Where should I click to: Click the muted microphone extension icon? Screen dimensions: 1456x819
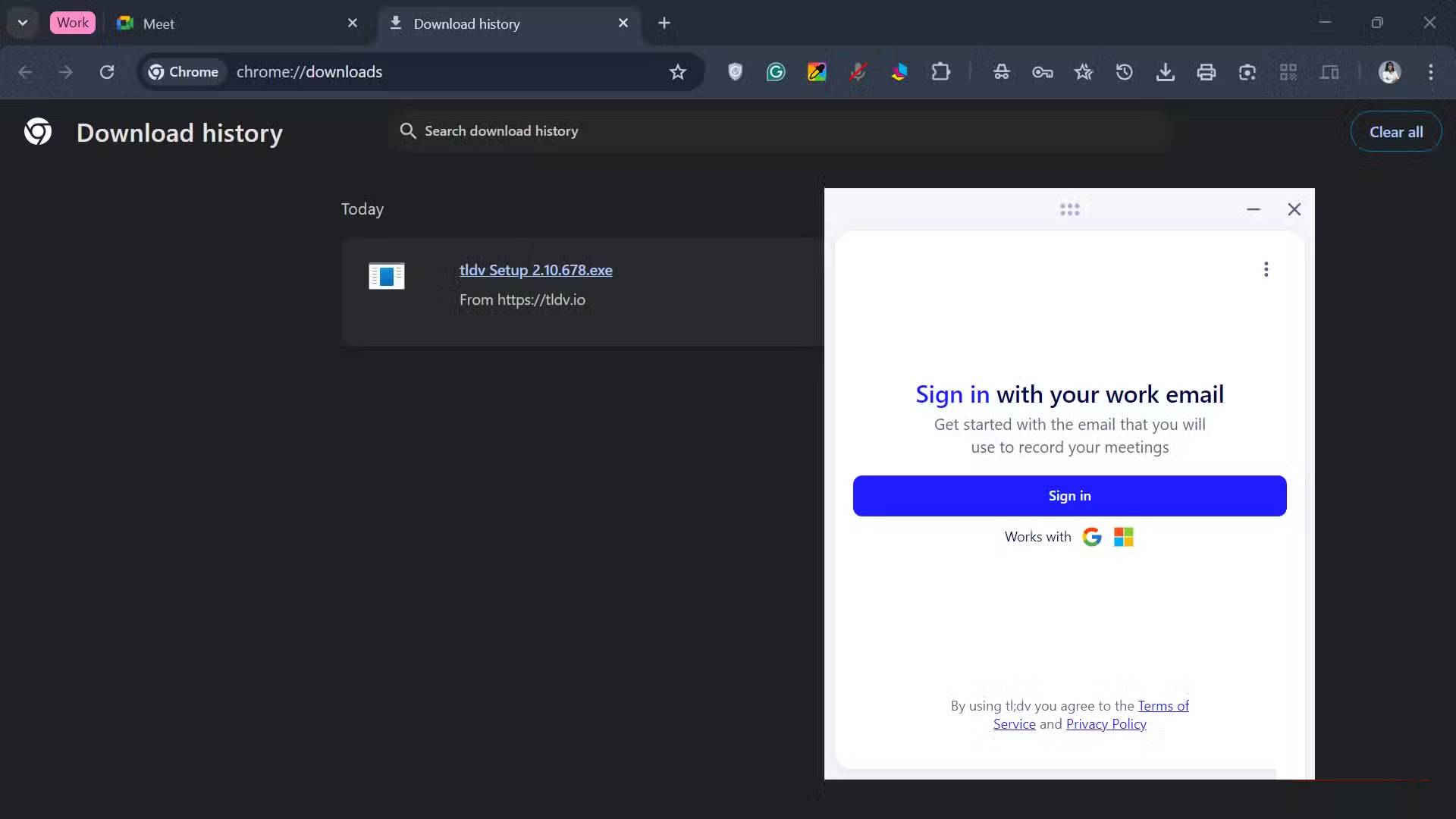pyautogui.click(x=858, y=72)
